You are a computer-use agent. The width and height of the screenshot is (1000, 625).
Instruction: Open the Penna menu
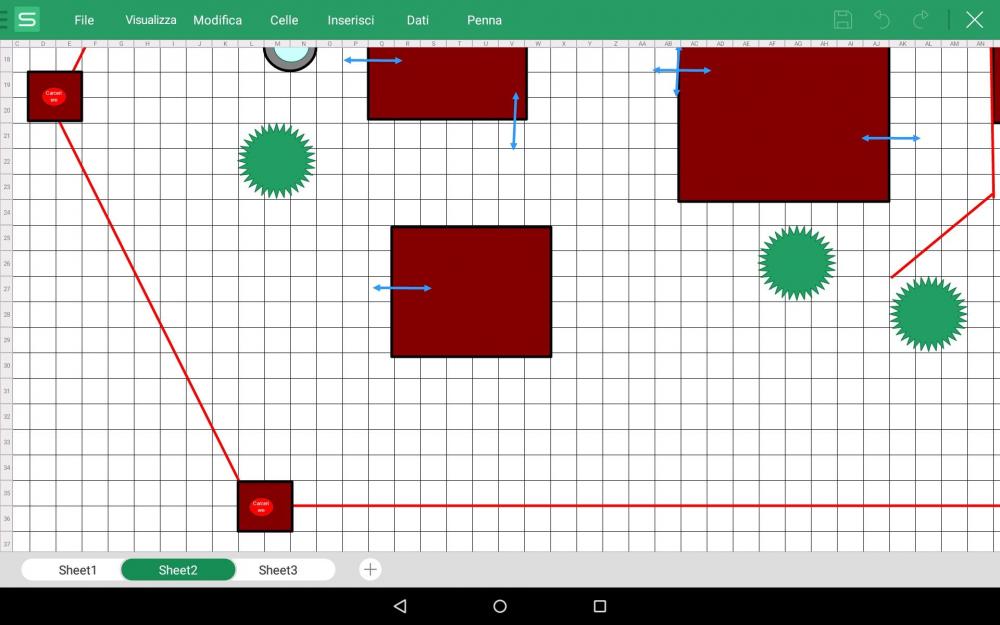point(485,20)
